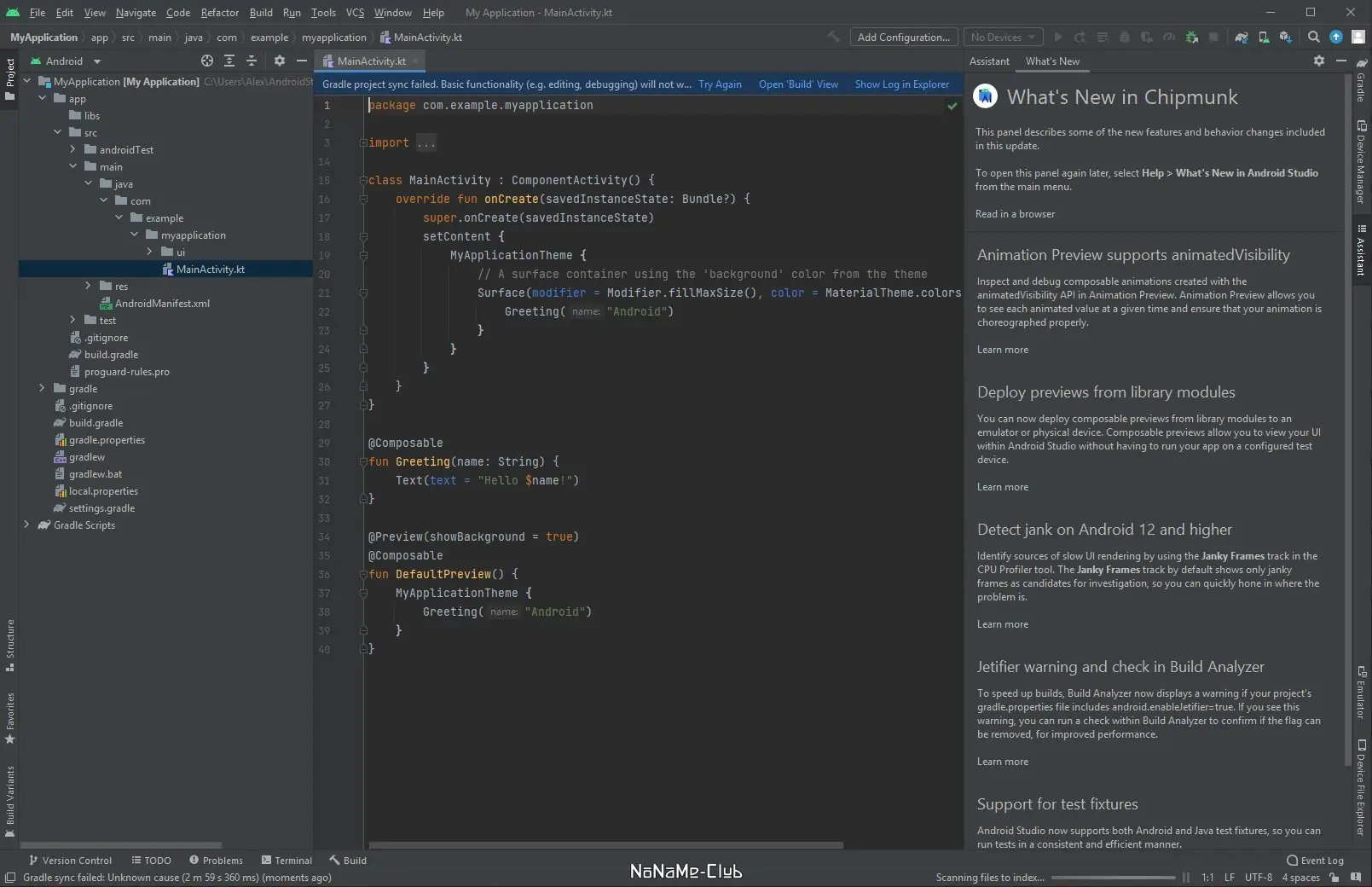Screen dimensions: 1372x887
Task: Open the Device Manager toolbar icon
Action: click(1264, 38)
